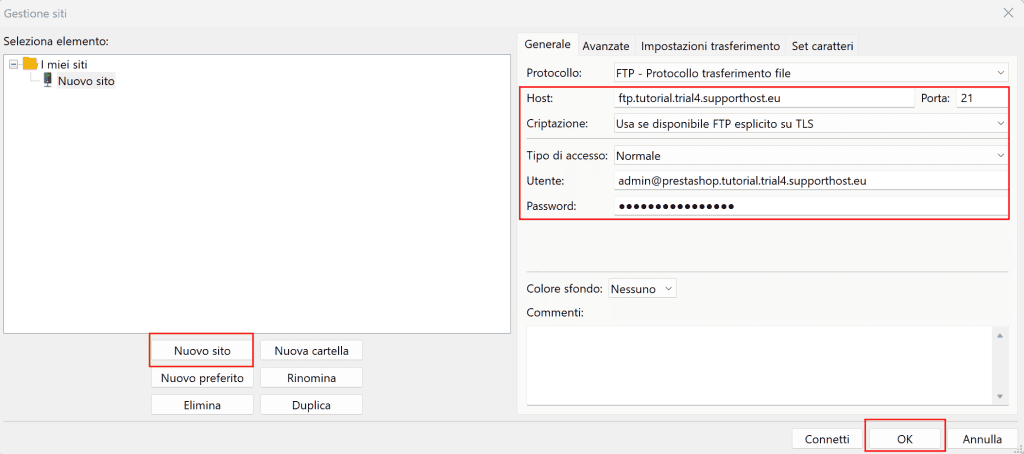Click the Elimina button
The image size is (1024, 454).
coord(202,405)
